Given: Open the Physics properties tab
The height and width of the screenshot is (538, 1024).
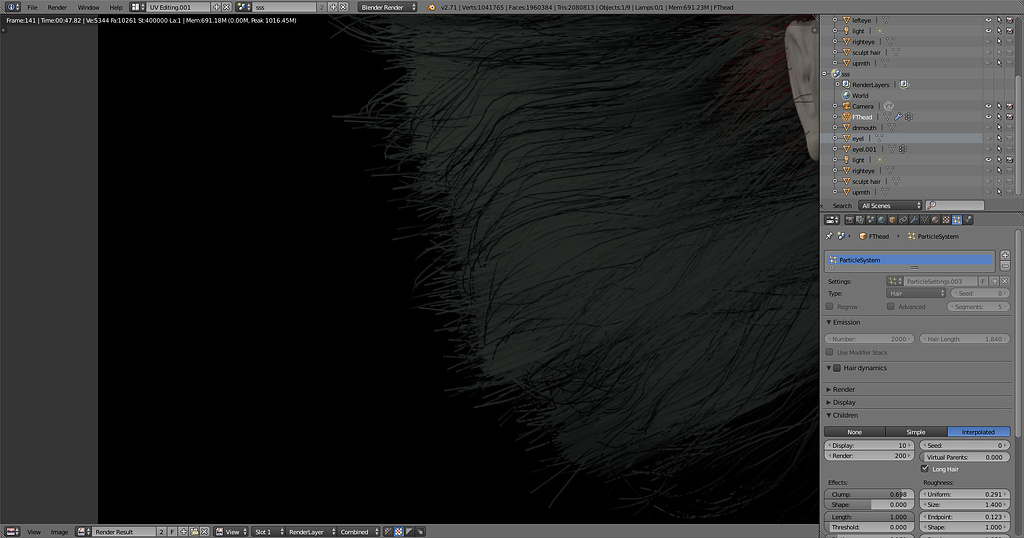Looking at the screenshot, I should tap(968, 219).
